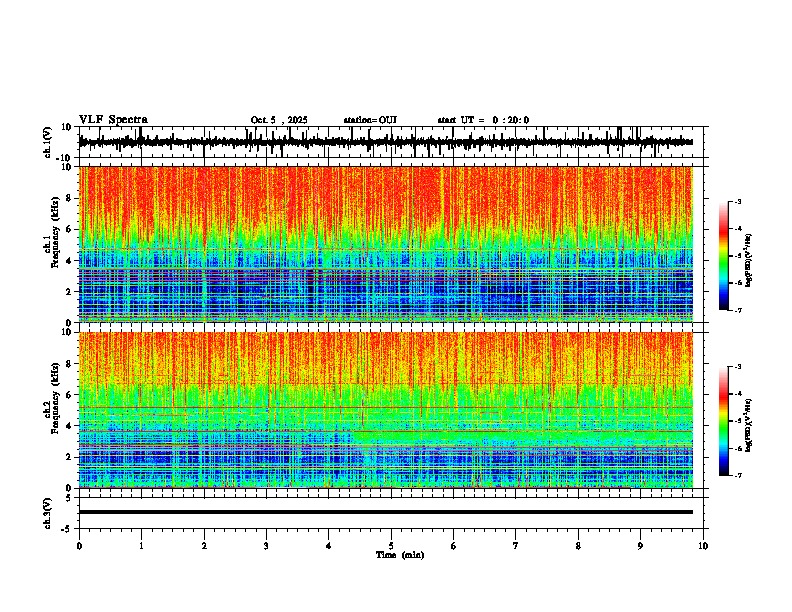Click time axis tick label "8"
The width and height of the screenshot is (792, 612).
coord(578,546)
